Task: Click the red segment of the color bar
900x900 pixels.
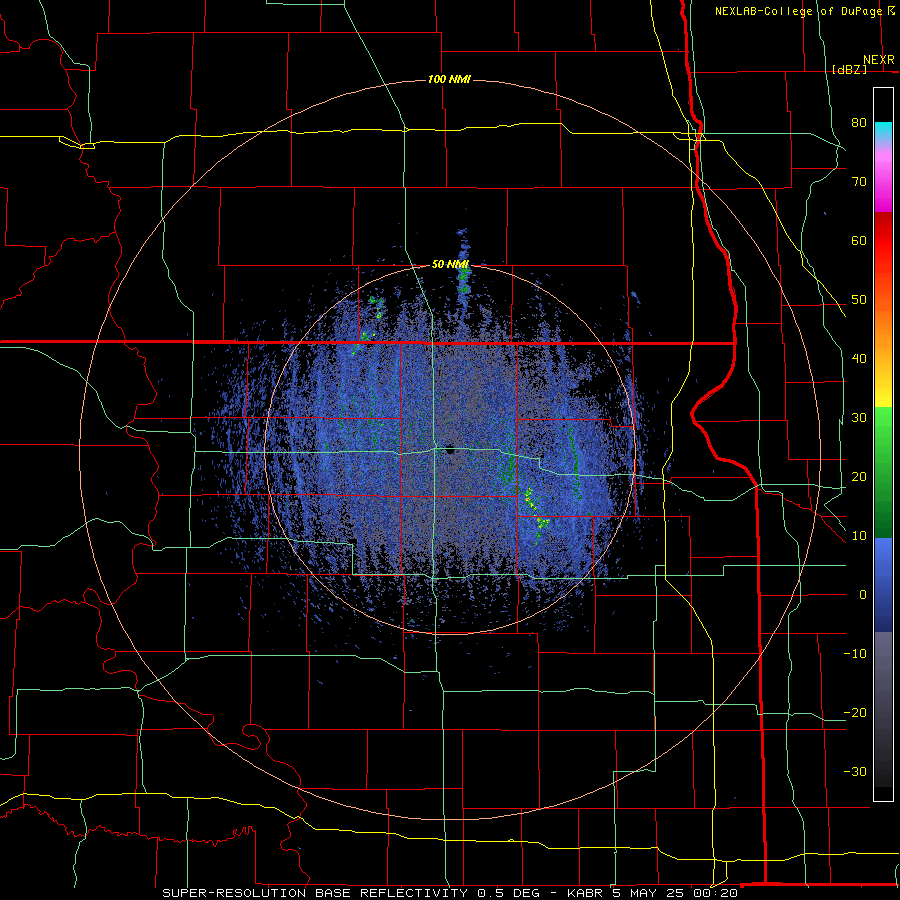Action: (883, 241)
